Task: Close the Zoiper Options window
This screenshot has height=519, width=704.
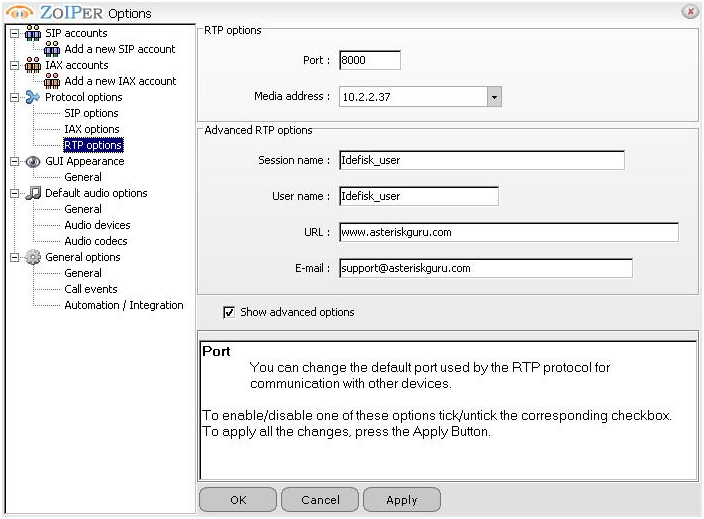Action: (x=689, y=12)
